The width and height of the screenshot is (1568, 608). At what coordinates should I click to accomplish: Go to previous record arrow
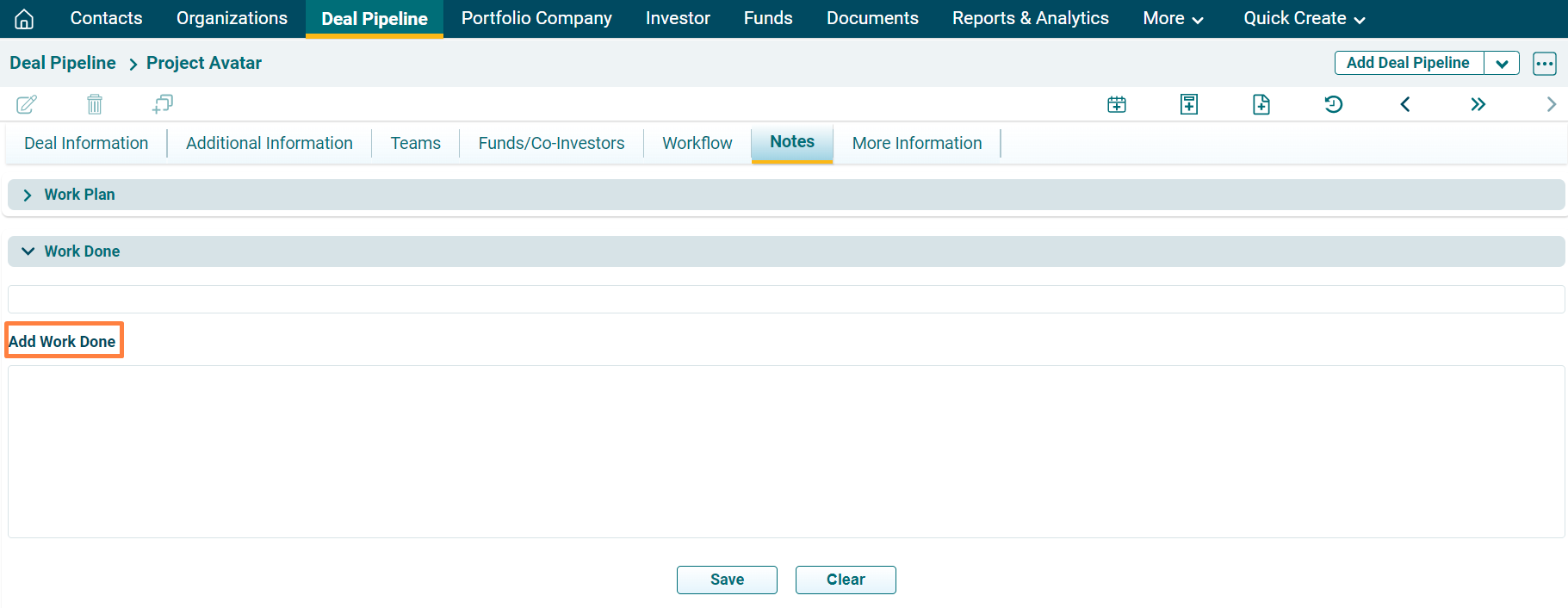point(1405,104)
